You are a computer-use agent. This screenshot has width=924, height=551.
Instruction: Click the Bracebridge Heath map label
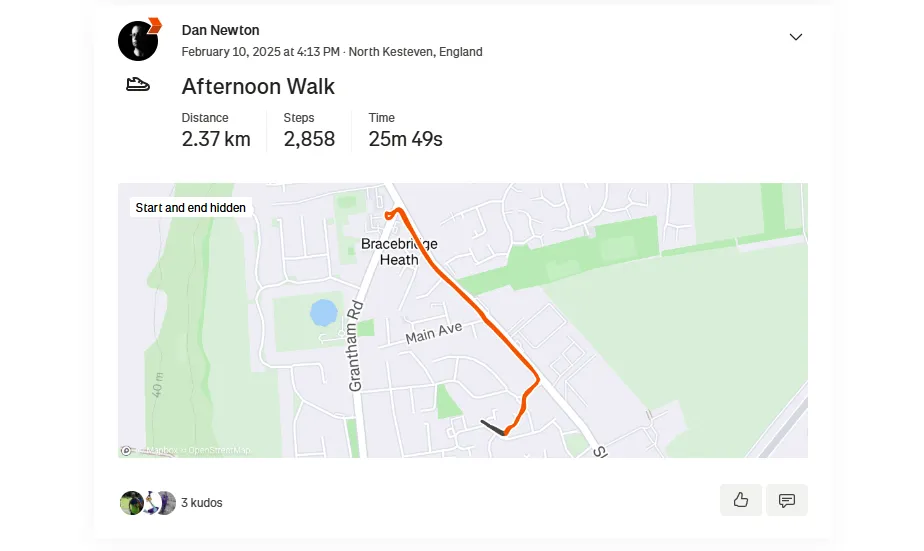[399, 252]
